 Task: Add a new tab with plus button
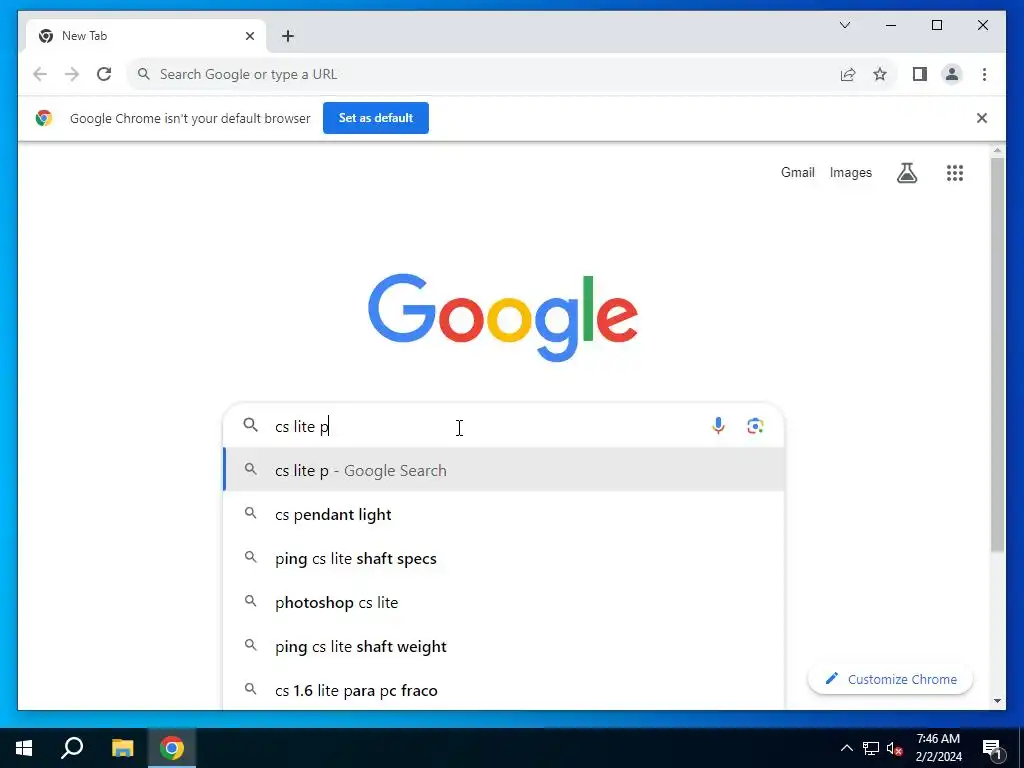(x=288, y=36)
